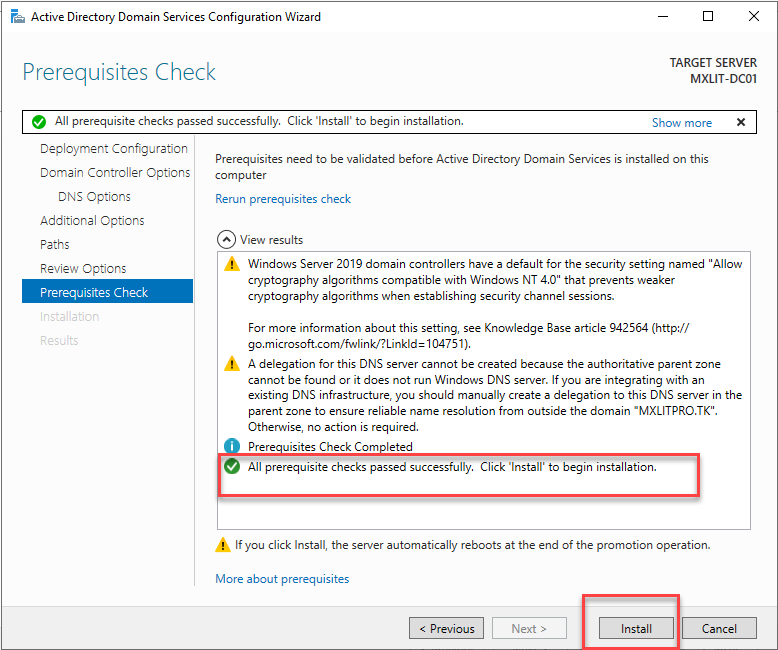This screenshot has height=650, width=778.
Task: Open More about prerequisites link
Action: pos(282,579)
